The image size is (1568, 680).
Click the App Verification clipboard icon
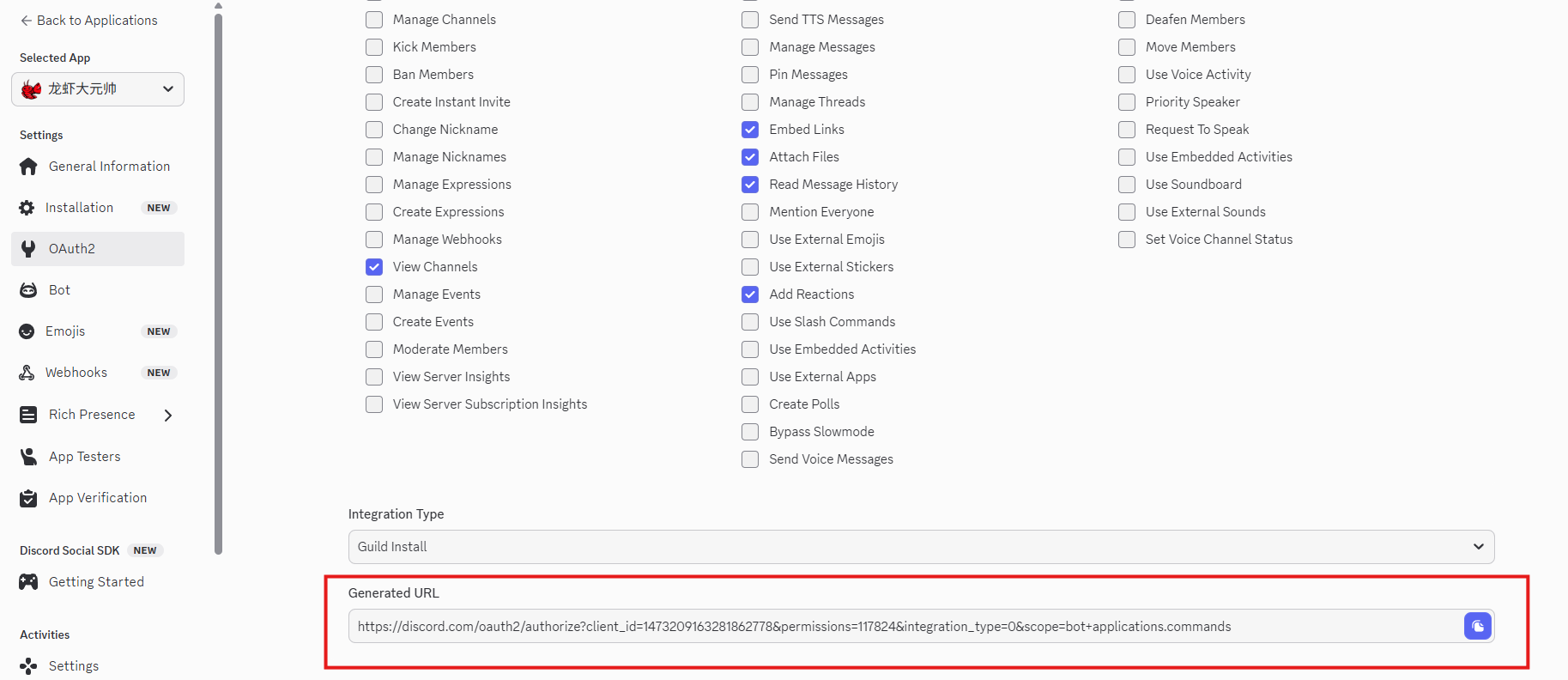28,498
